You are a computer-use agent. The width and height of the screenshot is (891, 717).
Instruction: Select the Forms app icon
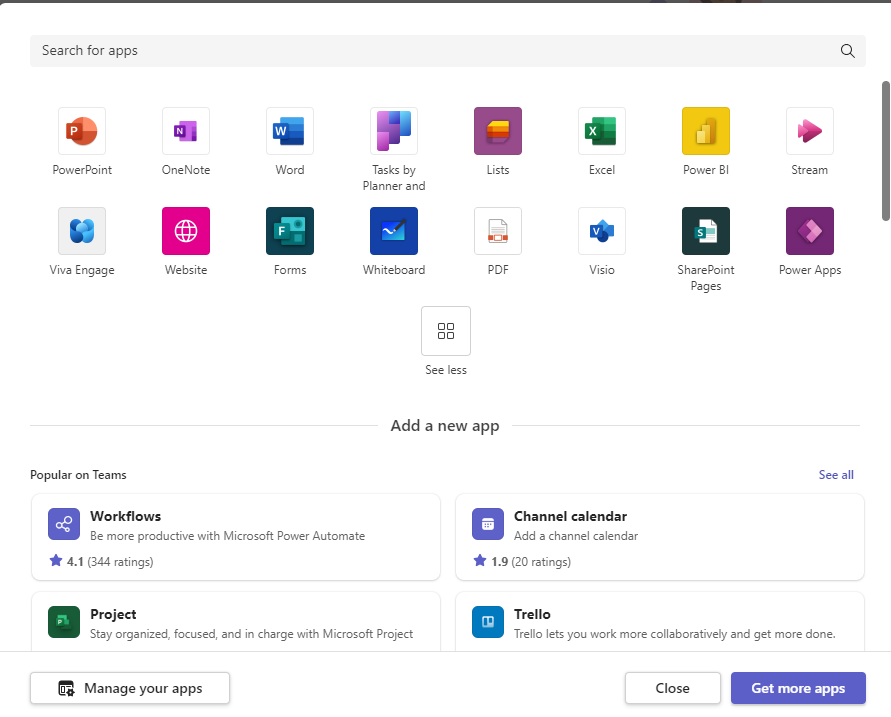coord(290,231)
